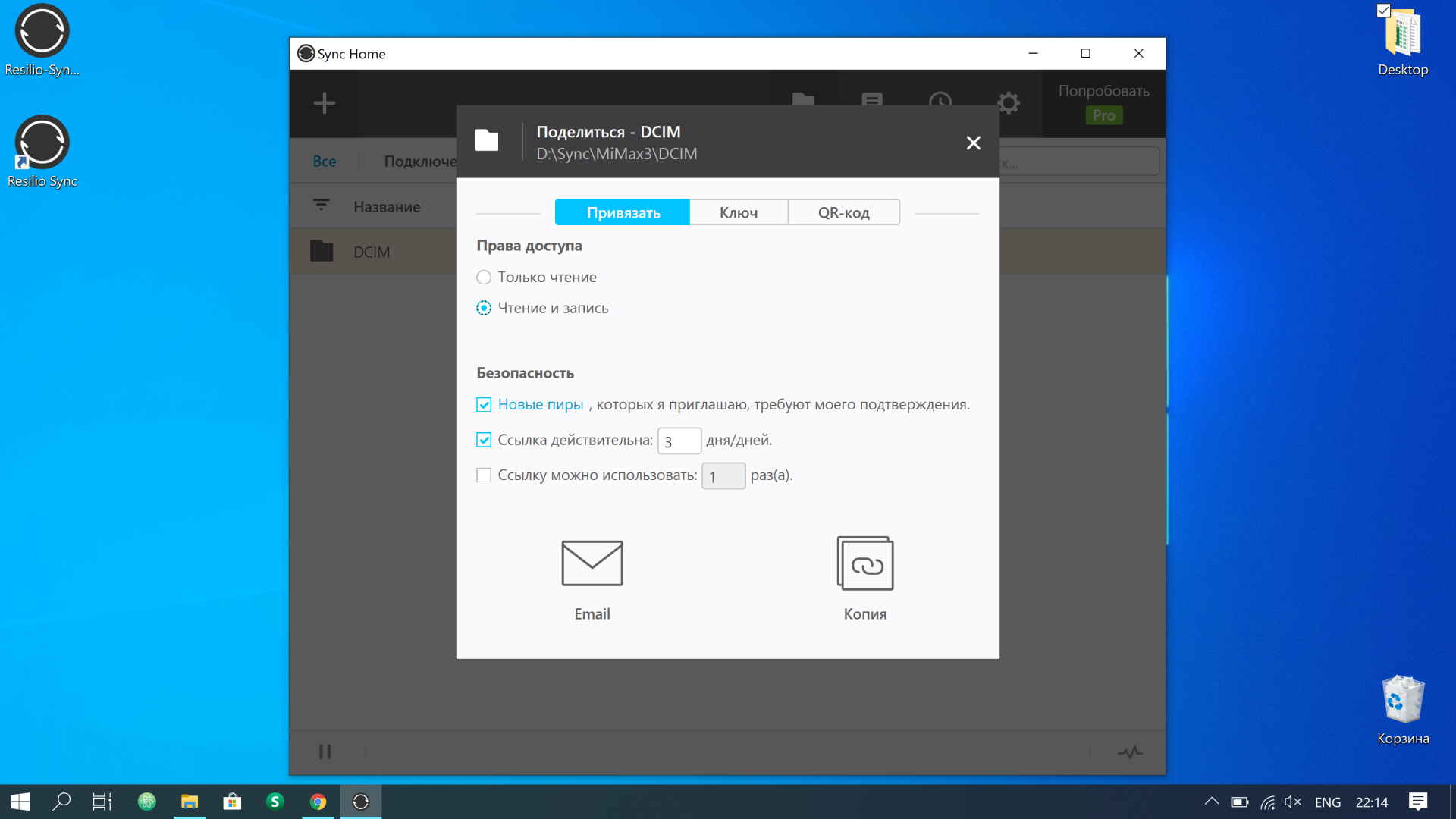Screen dimensions: 1456x819
Task: Click the Email envelope icon
Action: 592,563
